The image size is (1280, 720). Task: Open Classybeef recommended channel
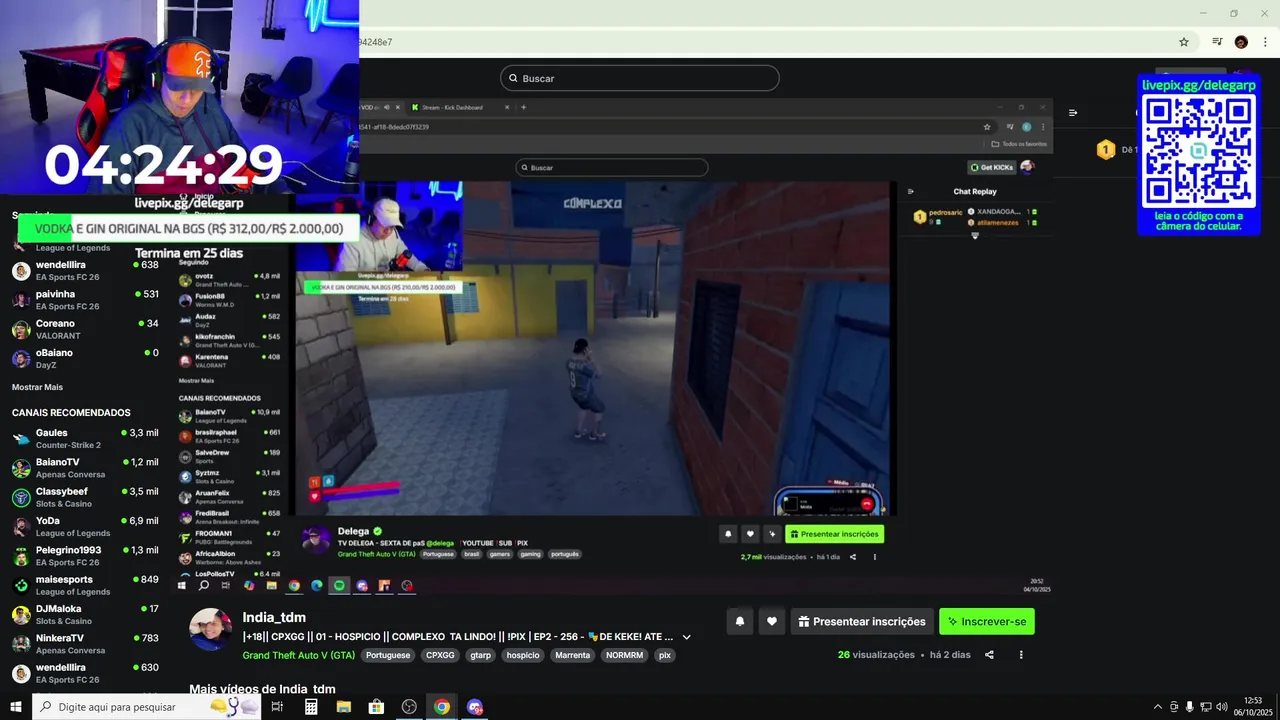[x=85, y=497]
